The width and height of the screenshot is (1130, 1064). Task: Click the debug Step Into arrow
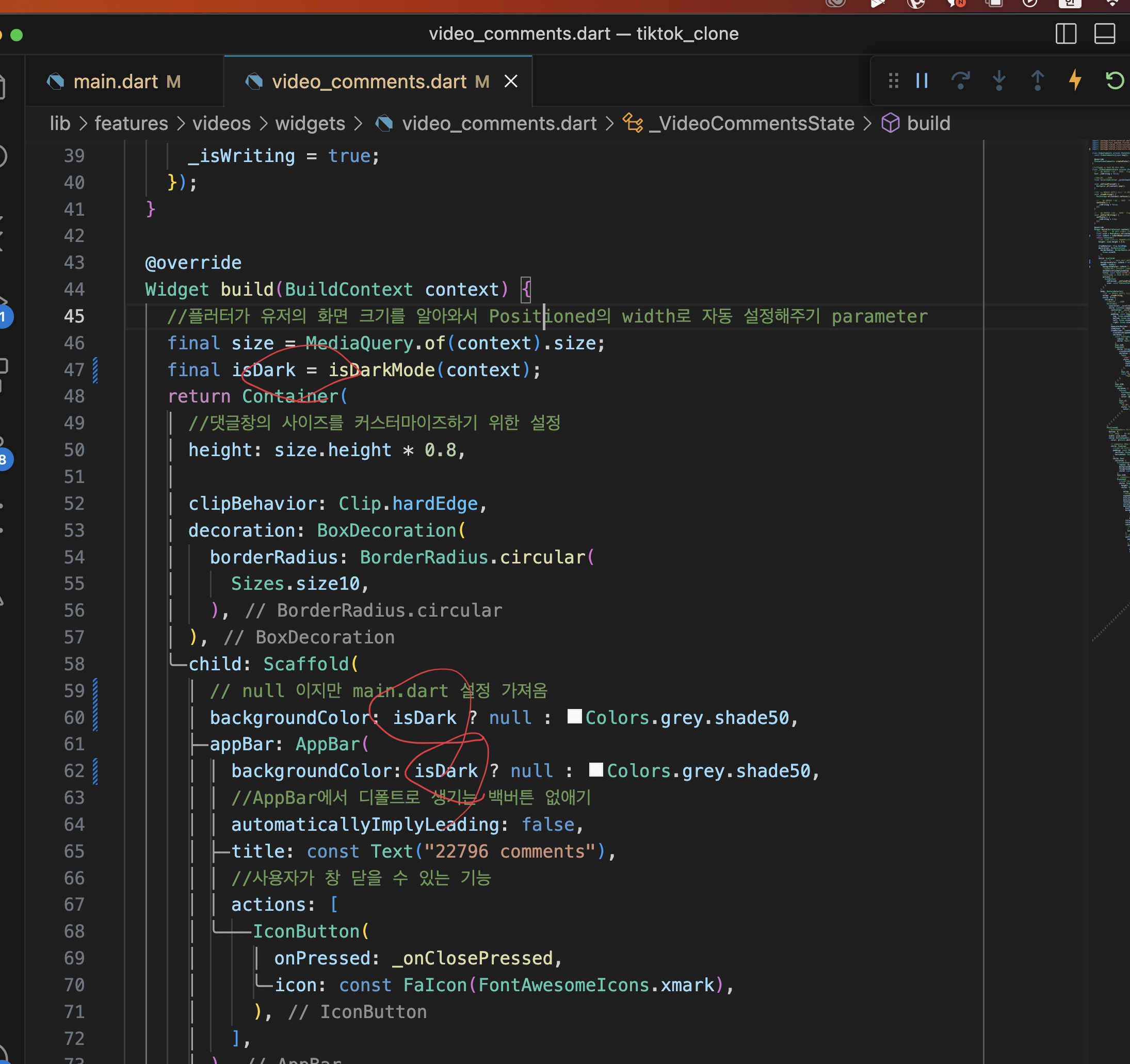pos(999,80)
